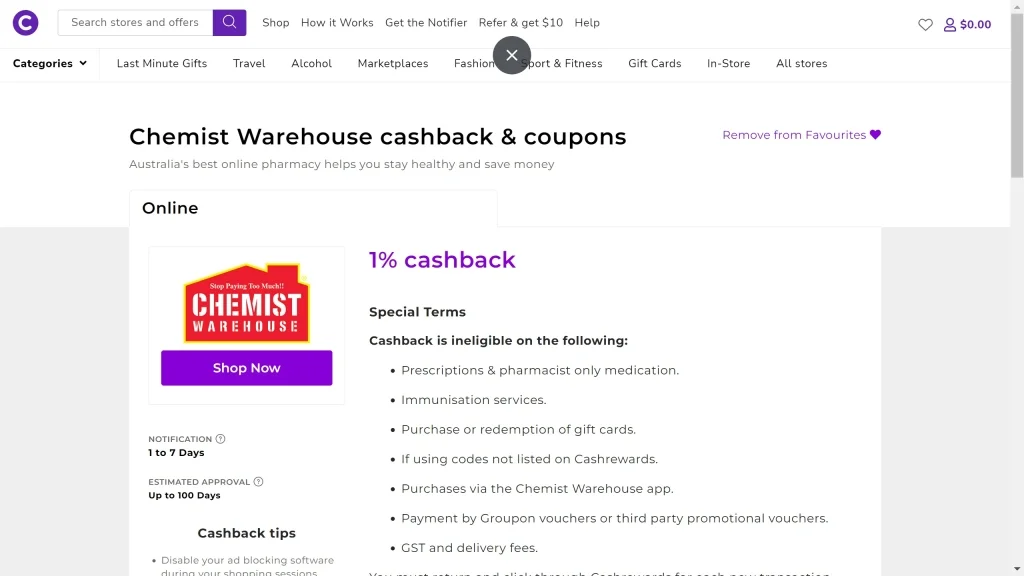Open the Refer & get $10 page

(521, 22)
